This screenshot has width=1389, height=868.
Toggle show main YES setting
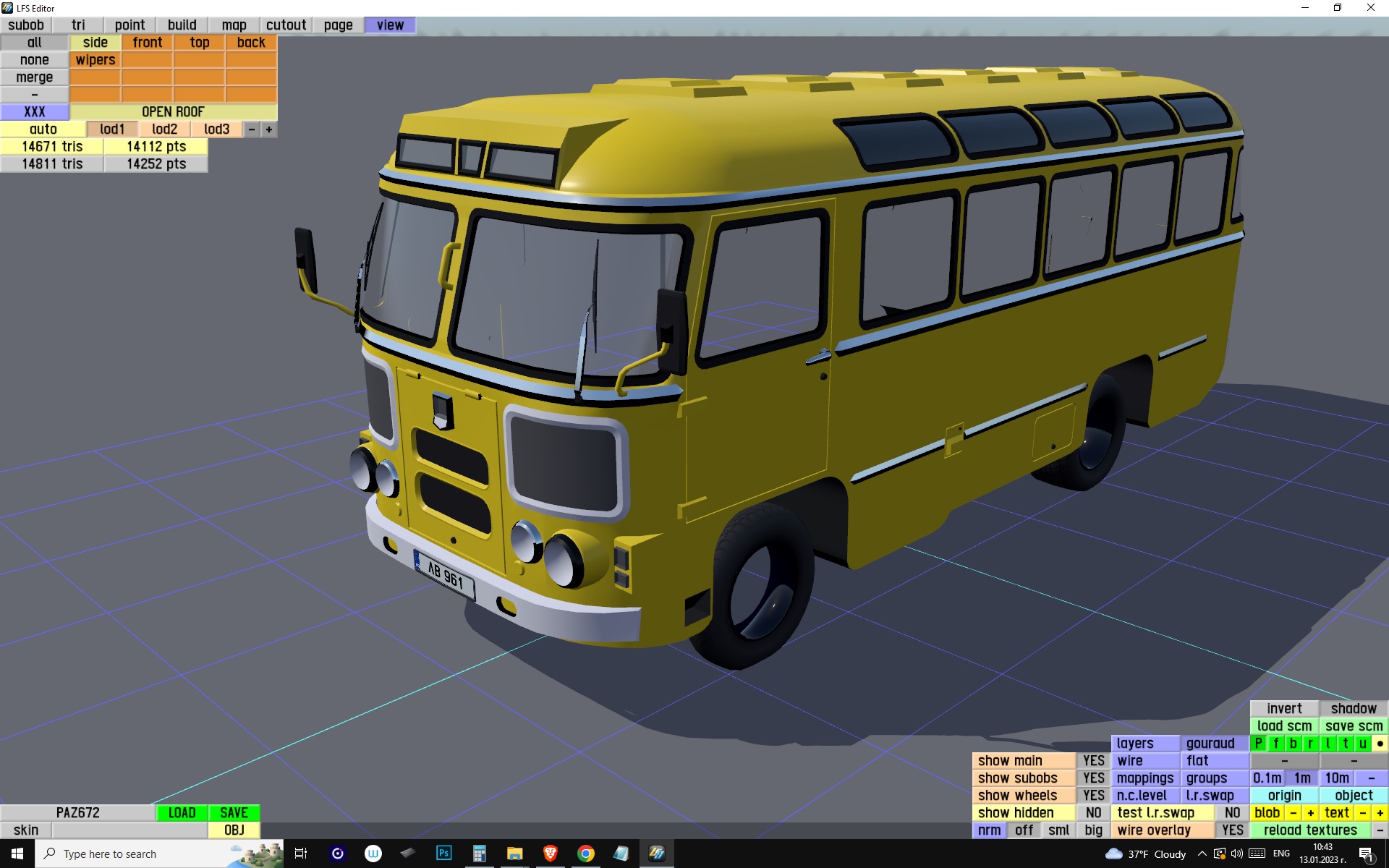pyautogui.click(x=1093, y=761)
